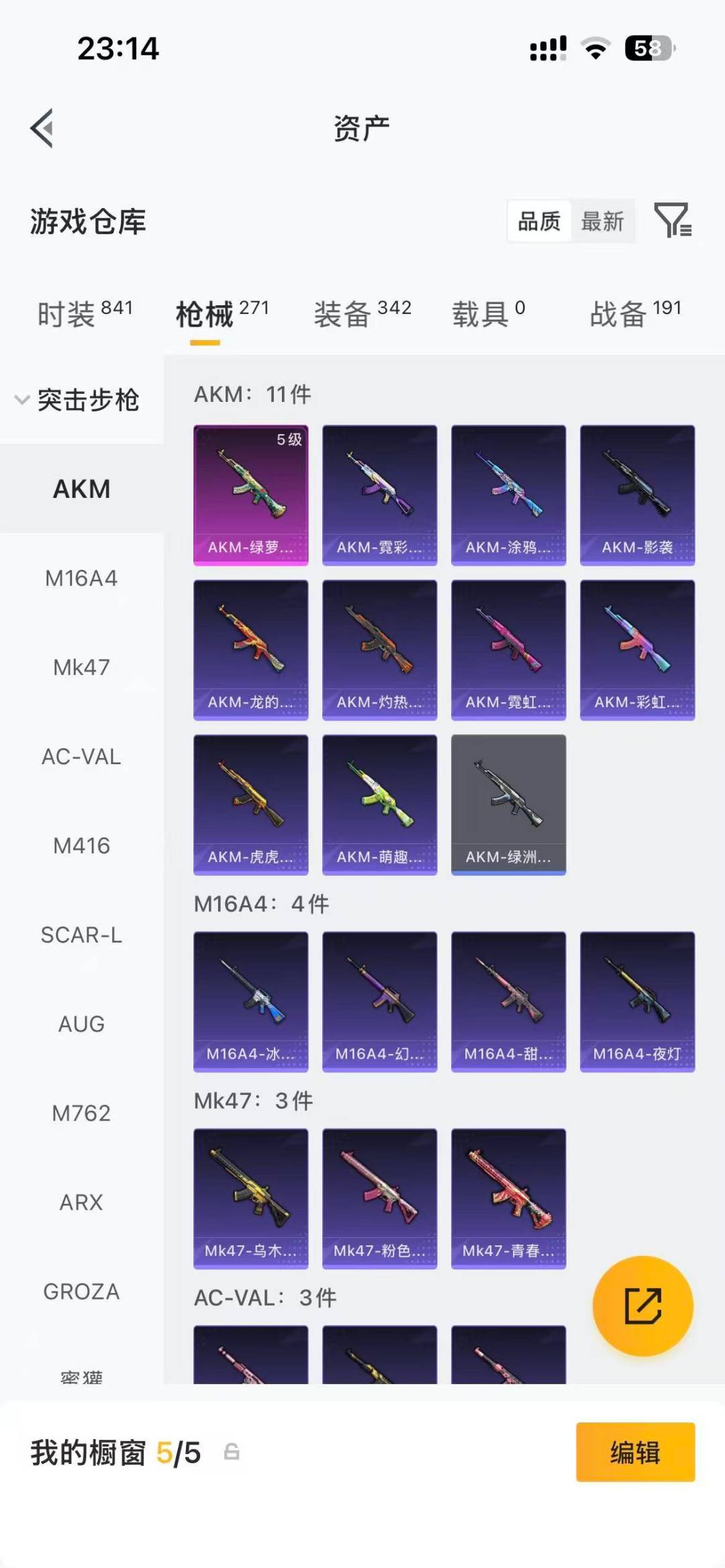Open the Mk47-乌木 golden rifle item
Screen dimensions: 725x1568
coord(251,1198)
